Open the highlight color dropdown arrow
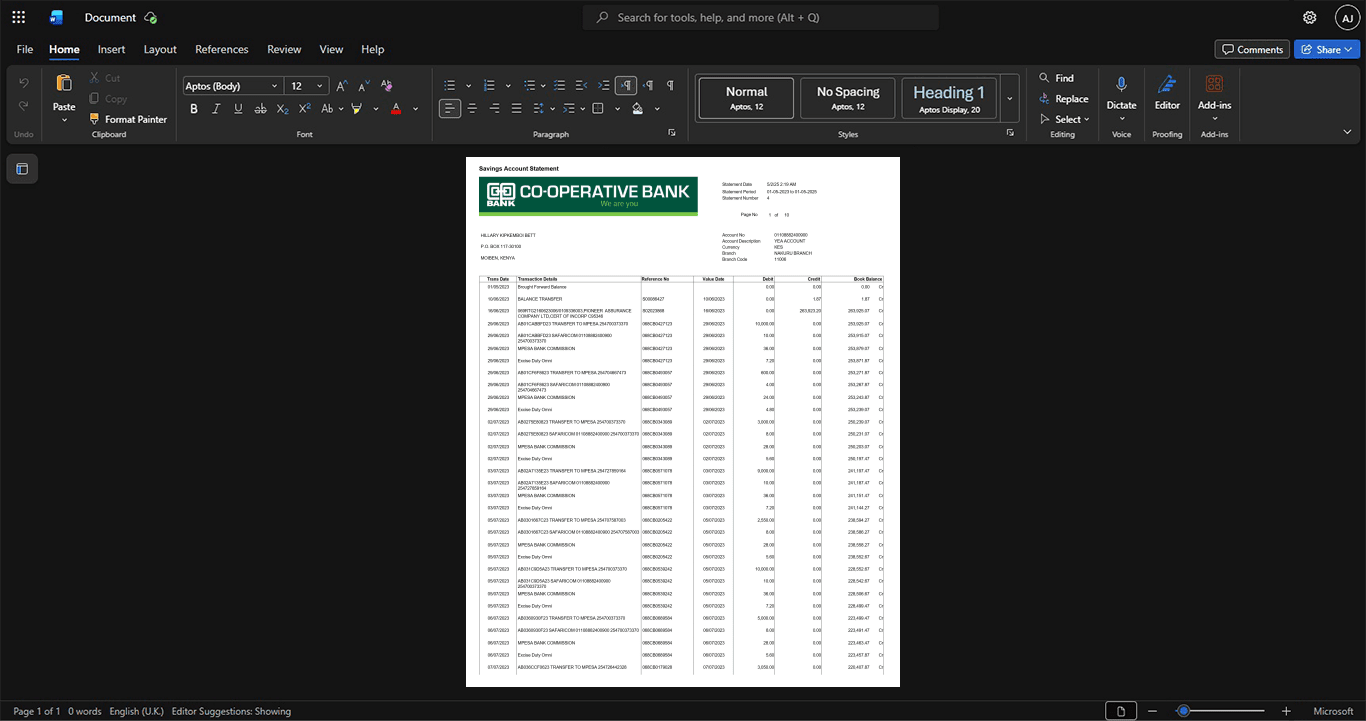Image resolution: width=1366 pixels, height=721 pixels. tap(375, 109)
